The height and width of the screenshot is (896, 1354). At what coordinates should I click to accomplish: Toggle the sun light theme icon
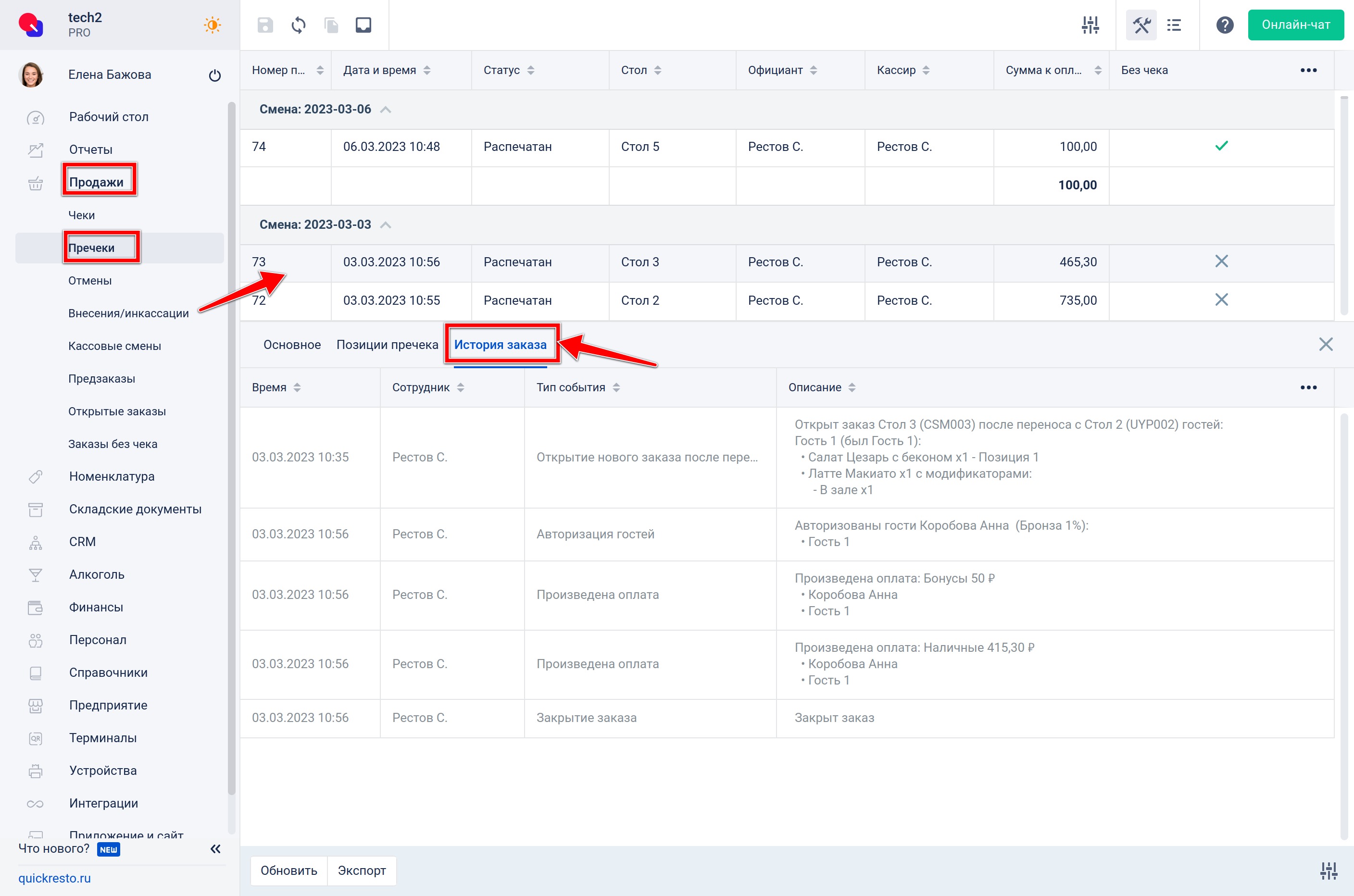coord(212,25)
